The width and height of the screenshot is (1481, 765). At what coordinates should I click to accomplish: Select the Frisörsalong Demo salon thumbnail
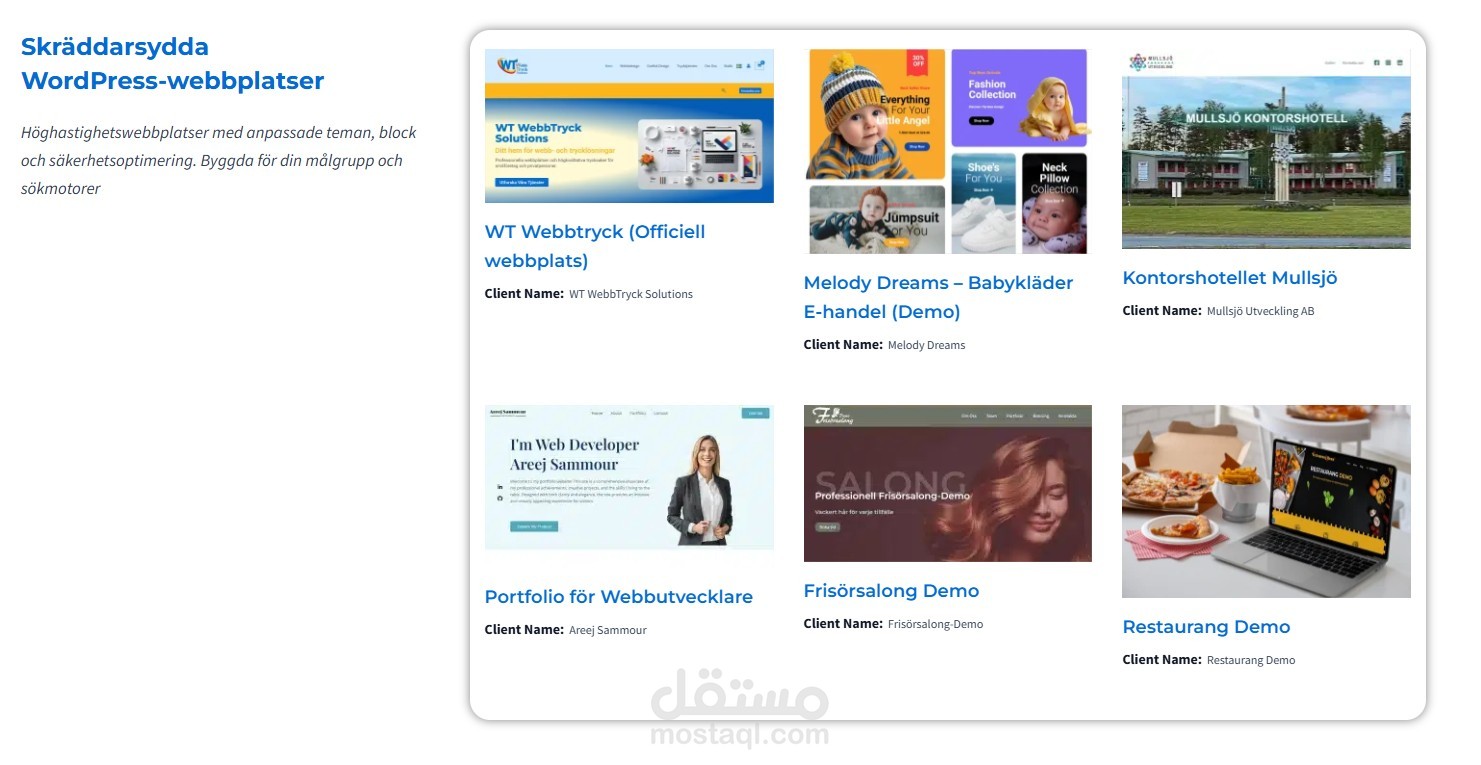pyautogui.click(x=948, y=483)
